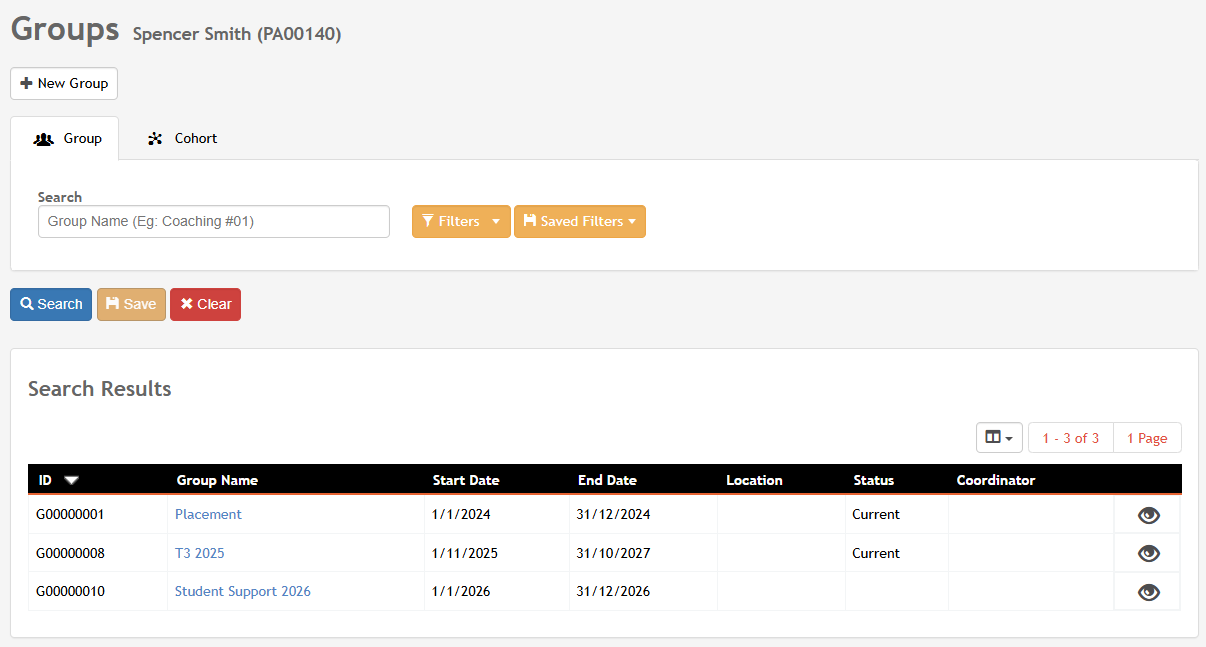Sort by Status column header
This screenshot has width=1206, height=647.
point(873,480)
